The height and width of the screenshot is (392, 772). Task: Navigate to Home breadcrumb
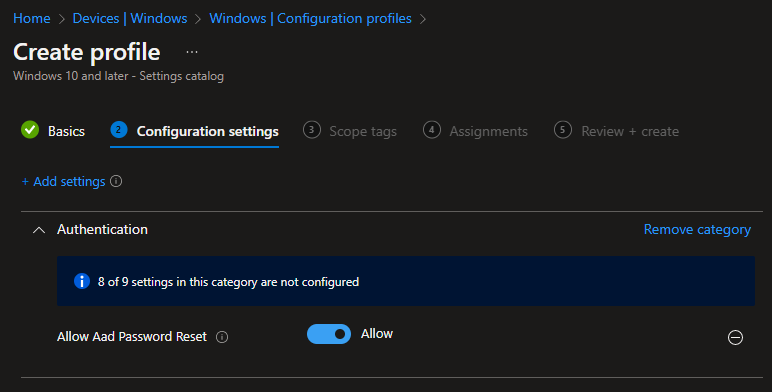32,18
